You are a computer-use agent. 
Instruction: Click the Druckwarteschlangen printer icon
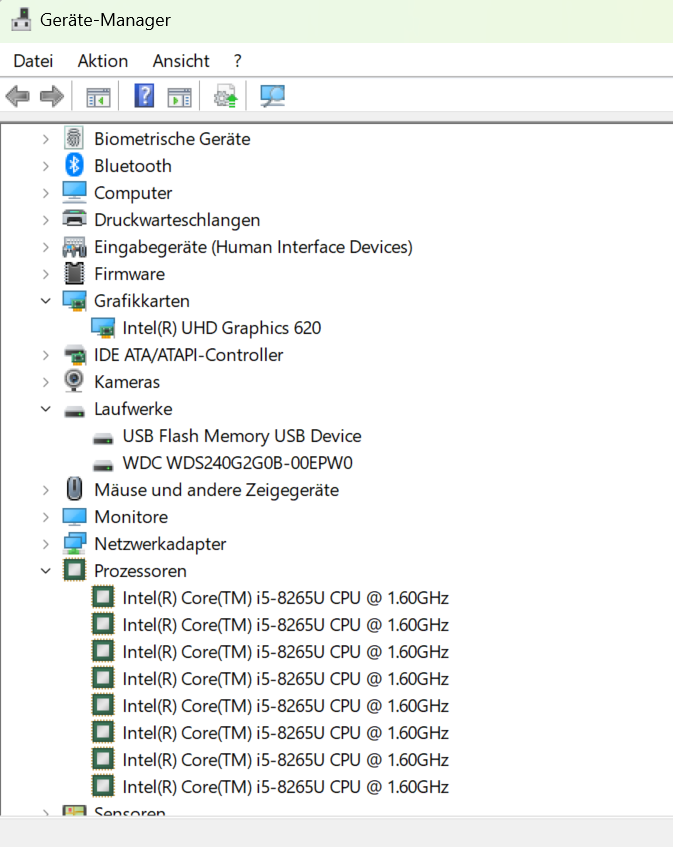(x=74, y=219)
